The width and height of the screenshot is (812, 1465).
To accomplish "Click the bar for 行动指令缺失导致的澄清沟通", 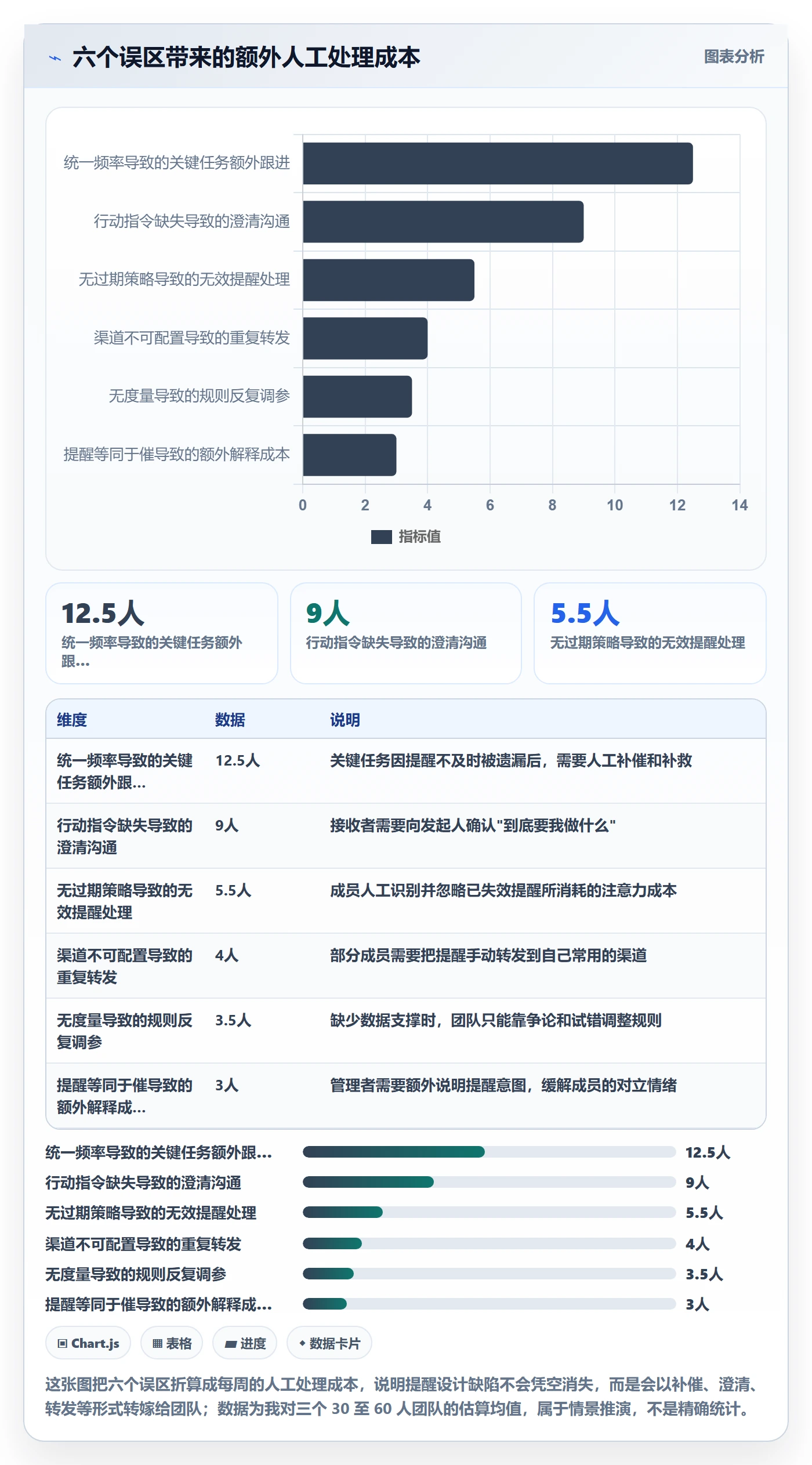I will 443,222.
